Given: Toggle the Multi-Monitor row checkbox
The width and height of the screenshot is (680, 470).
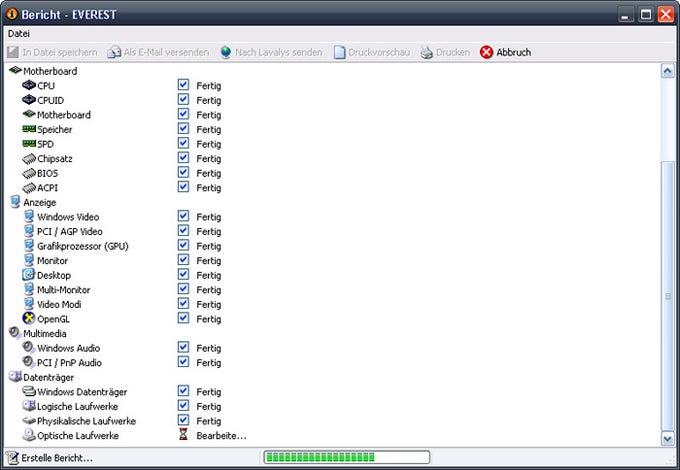Looking at the screenshot, I should pos(183,289).
